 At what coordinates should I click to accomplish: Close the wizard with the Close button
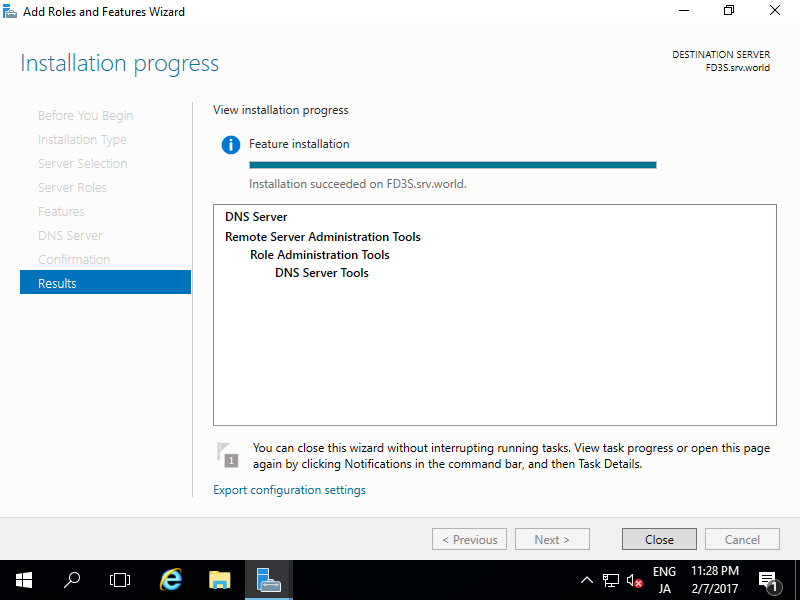coord(659,539)
